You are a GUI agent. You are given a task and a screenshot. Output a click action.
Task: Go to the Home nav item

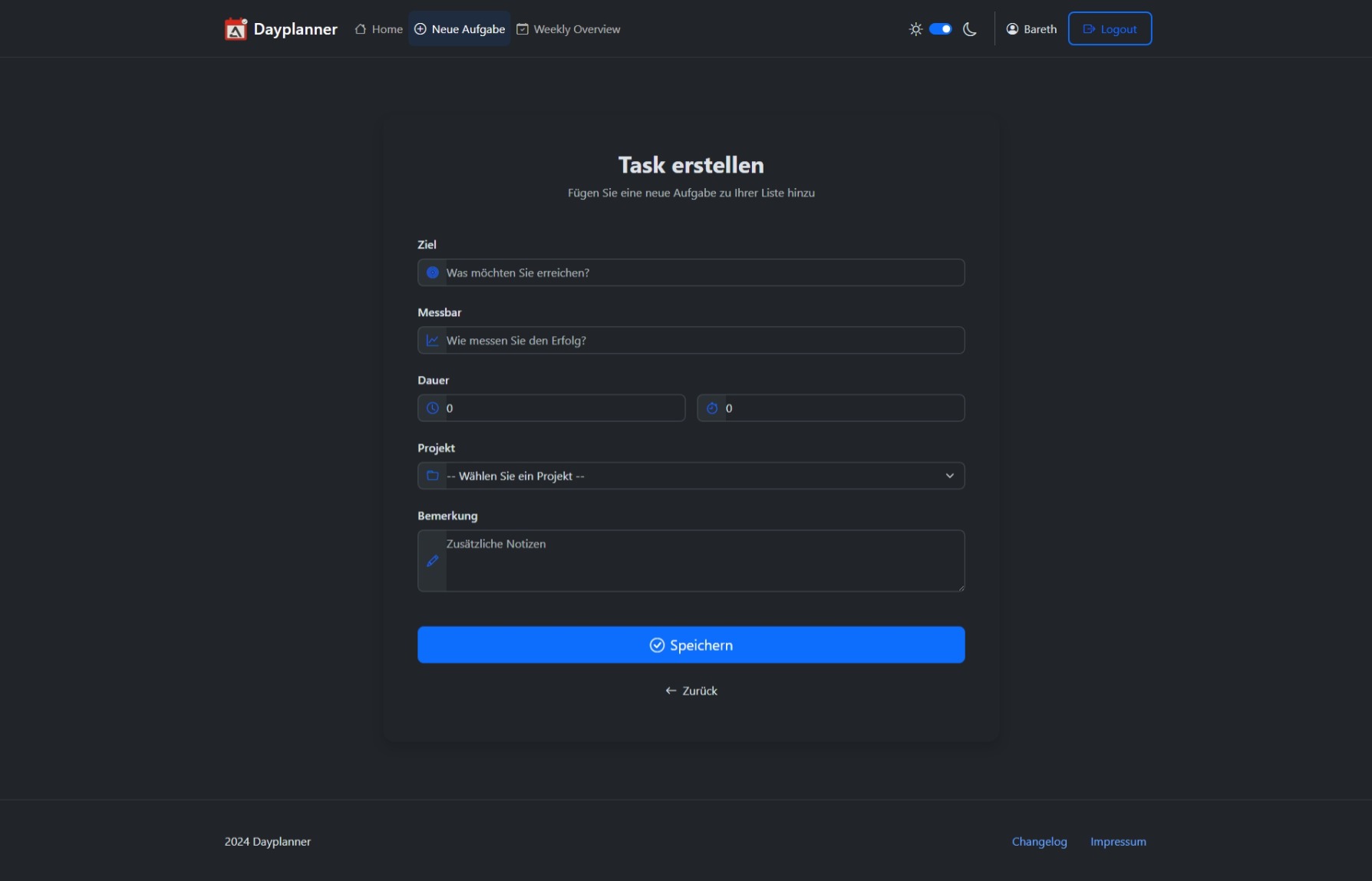379,29
